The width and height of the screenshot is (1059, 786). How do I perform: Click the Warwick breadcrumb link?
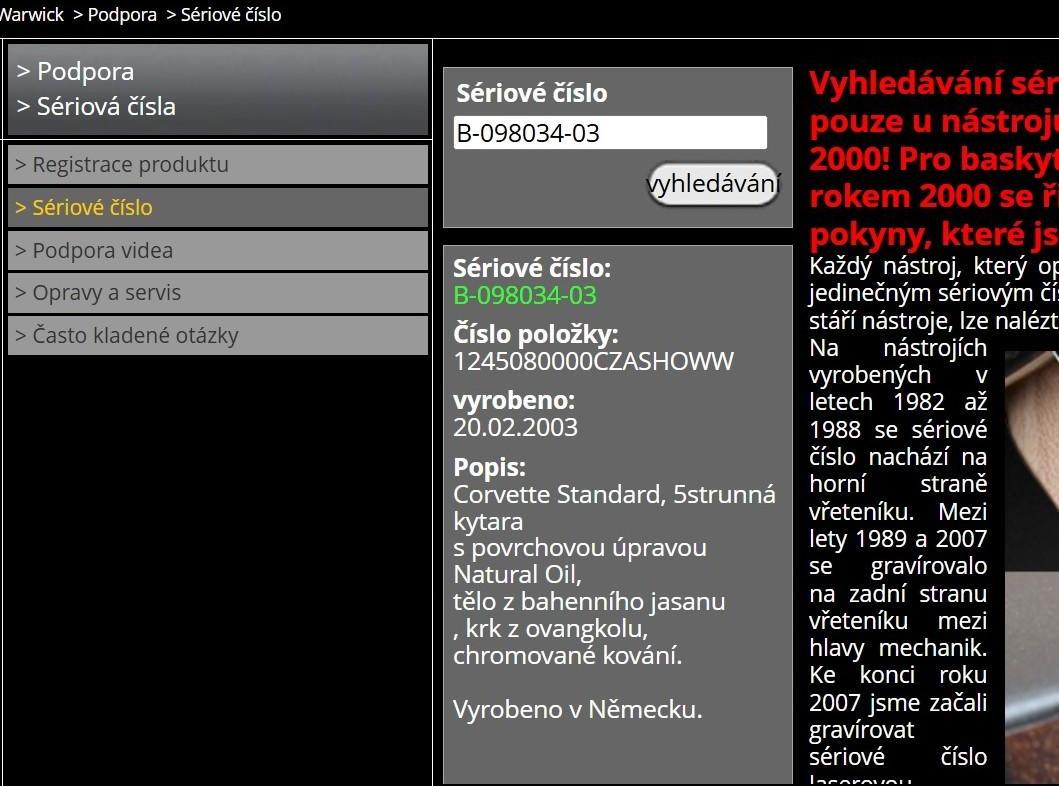(x=30, y=15)
